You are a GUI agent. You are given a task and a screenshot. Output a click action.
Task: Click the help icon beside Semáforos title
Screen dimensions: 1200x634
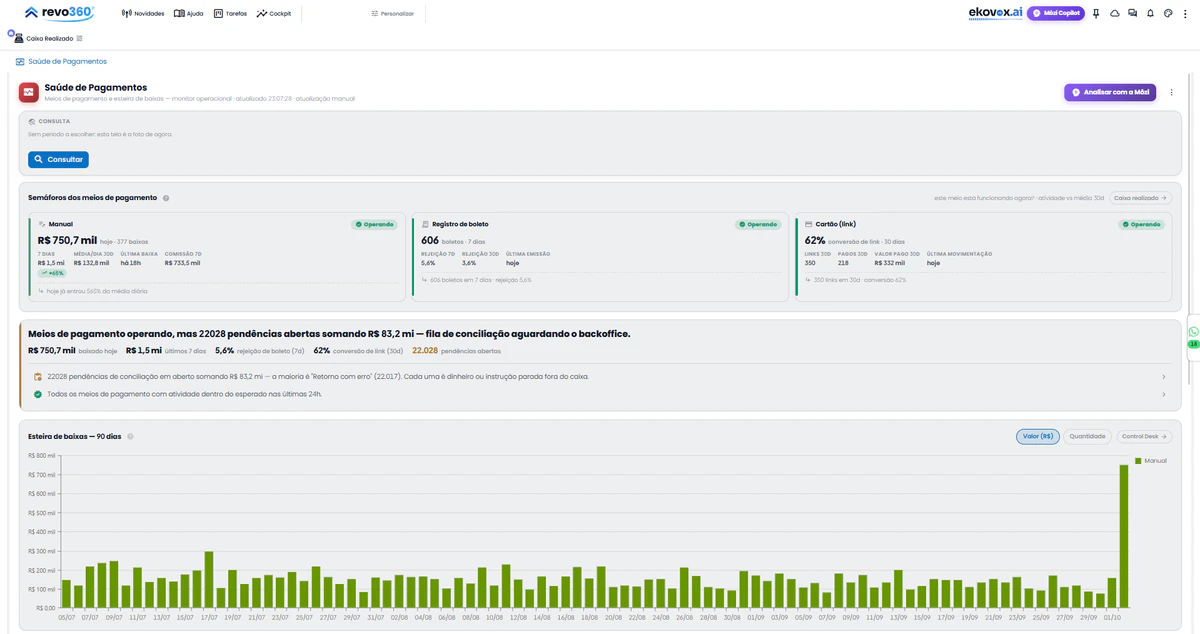click(x=166, y=198)
